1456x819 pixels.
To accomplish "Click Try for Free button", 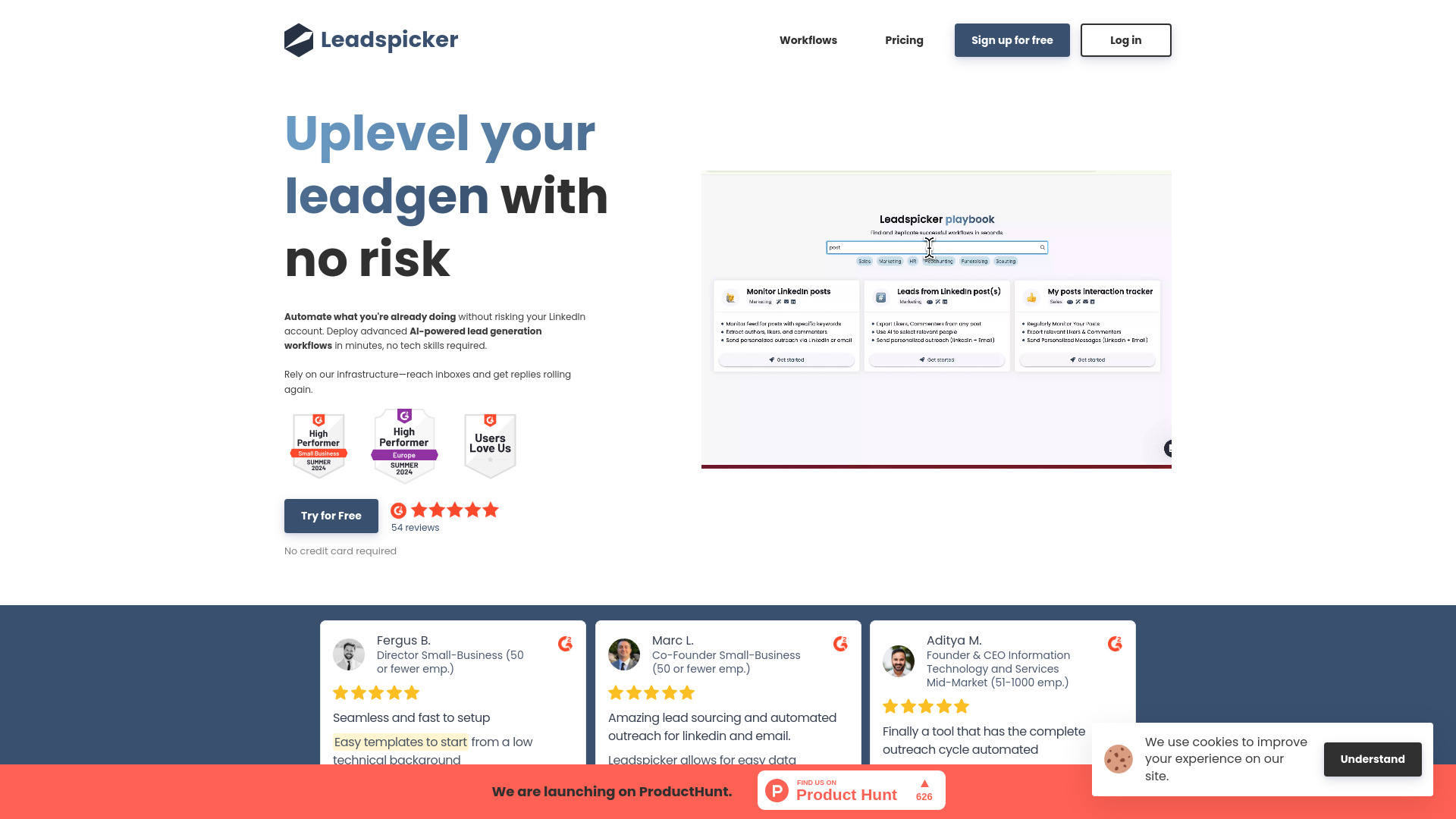I will [331, 516].
